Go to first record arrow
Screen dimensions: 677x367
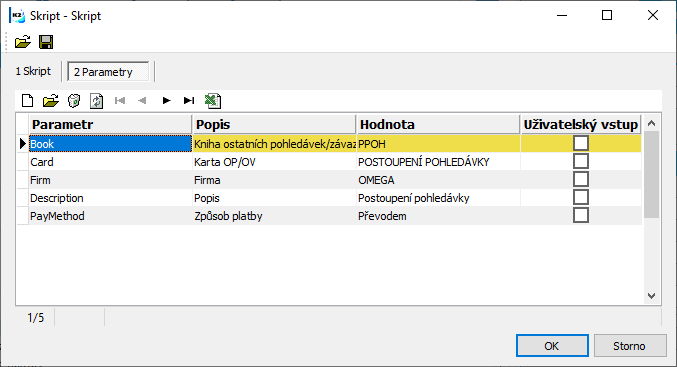tap(120, 101)
